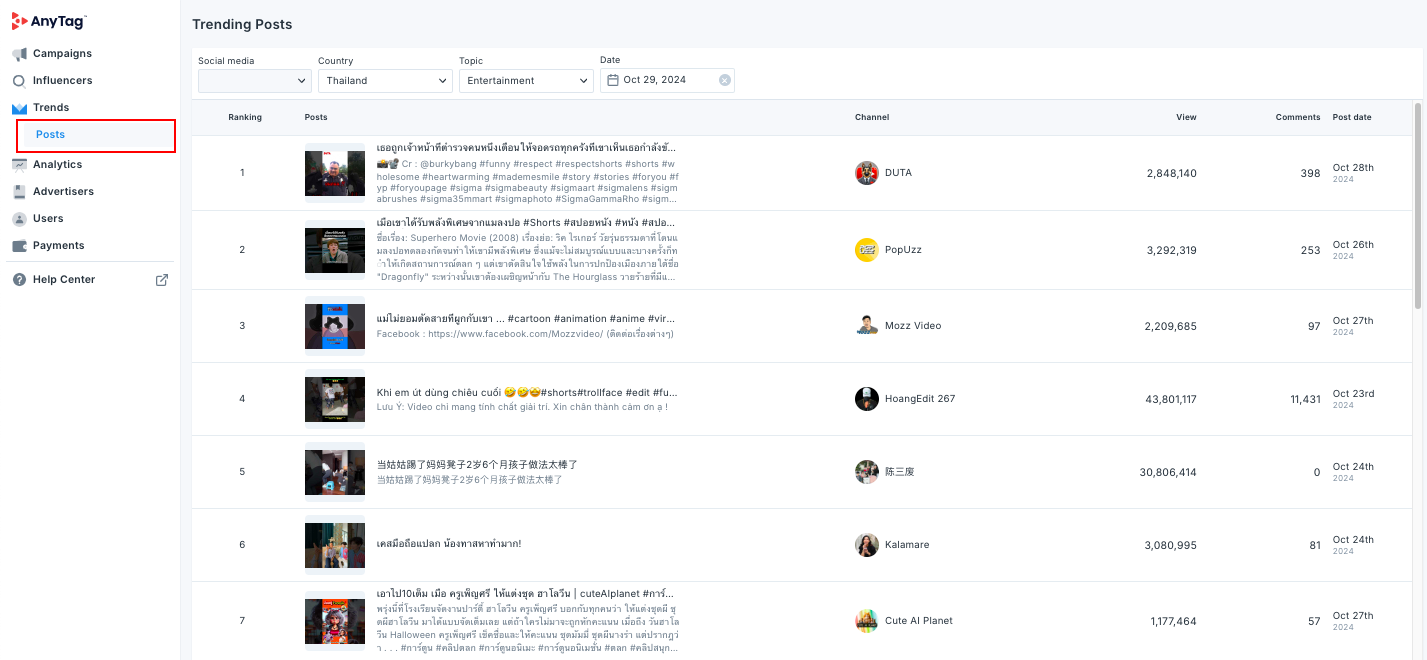Open Help Center external link icon
Screen dimensions: 1427x660
162,280
